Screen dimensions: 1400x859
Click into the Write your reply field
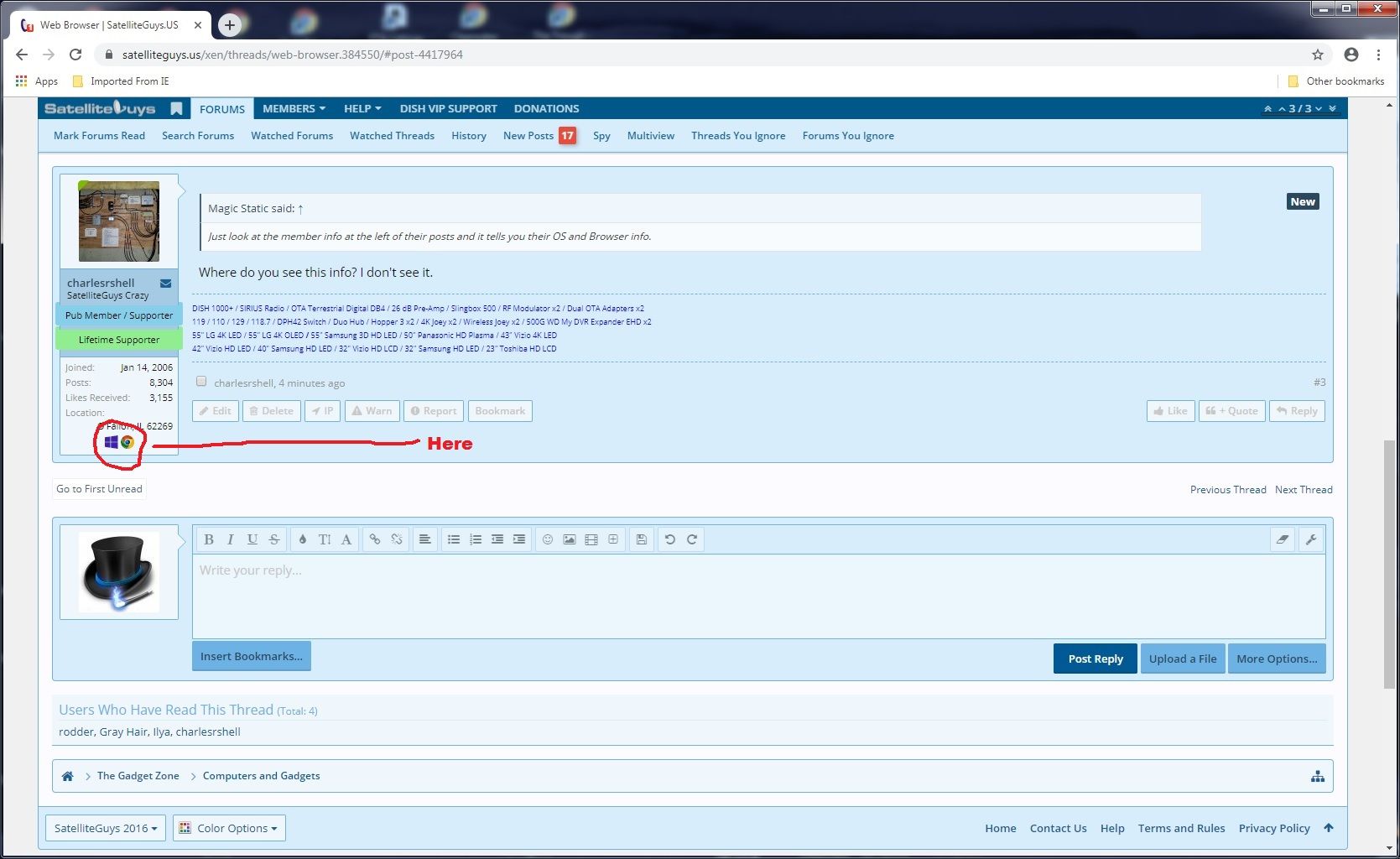pyautogui.click(x=758, y=596)
